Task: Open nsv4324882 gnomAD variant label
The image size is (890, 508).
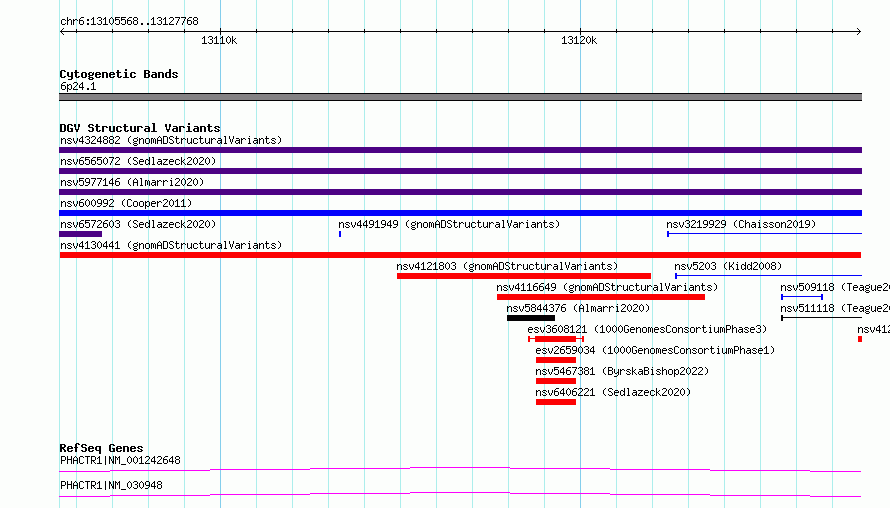Action: point(171,140)
